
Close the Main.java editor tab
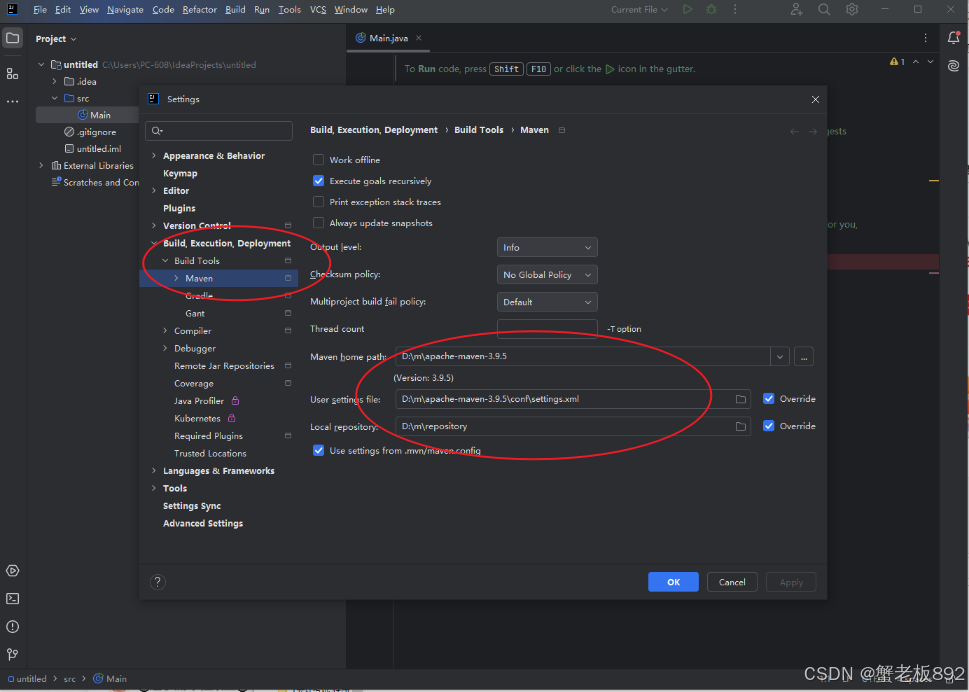(x=418, y=38)
